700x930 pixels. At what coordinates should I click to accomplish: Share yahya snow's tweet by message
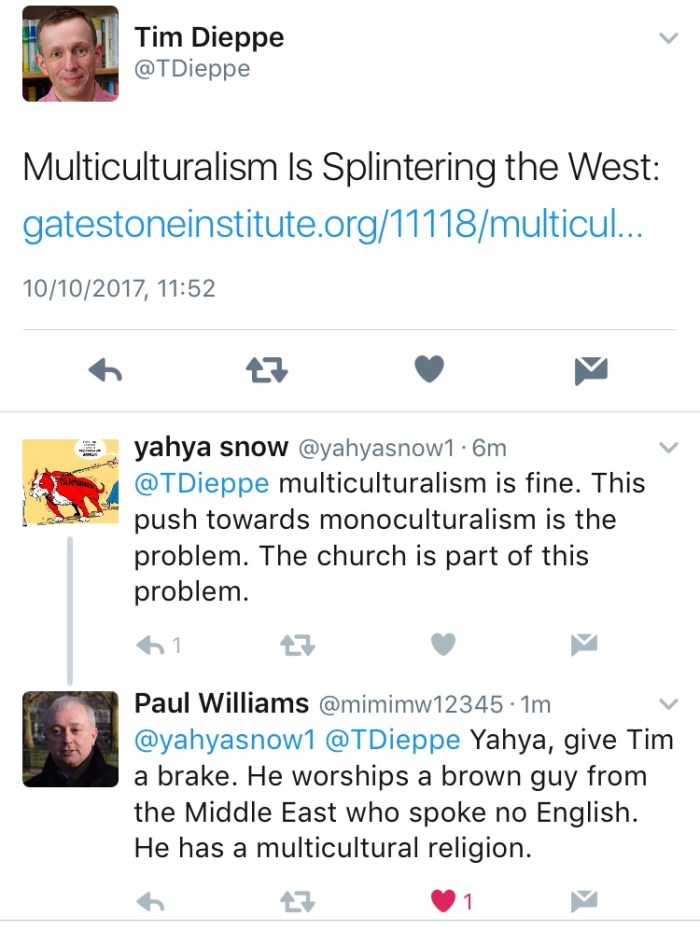click(584, 646)
